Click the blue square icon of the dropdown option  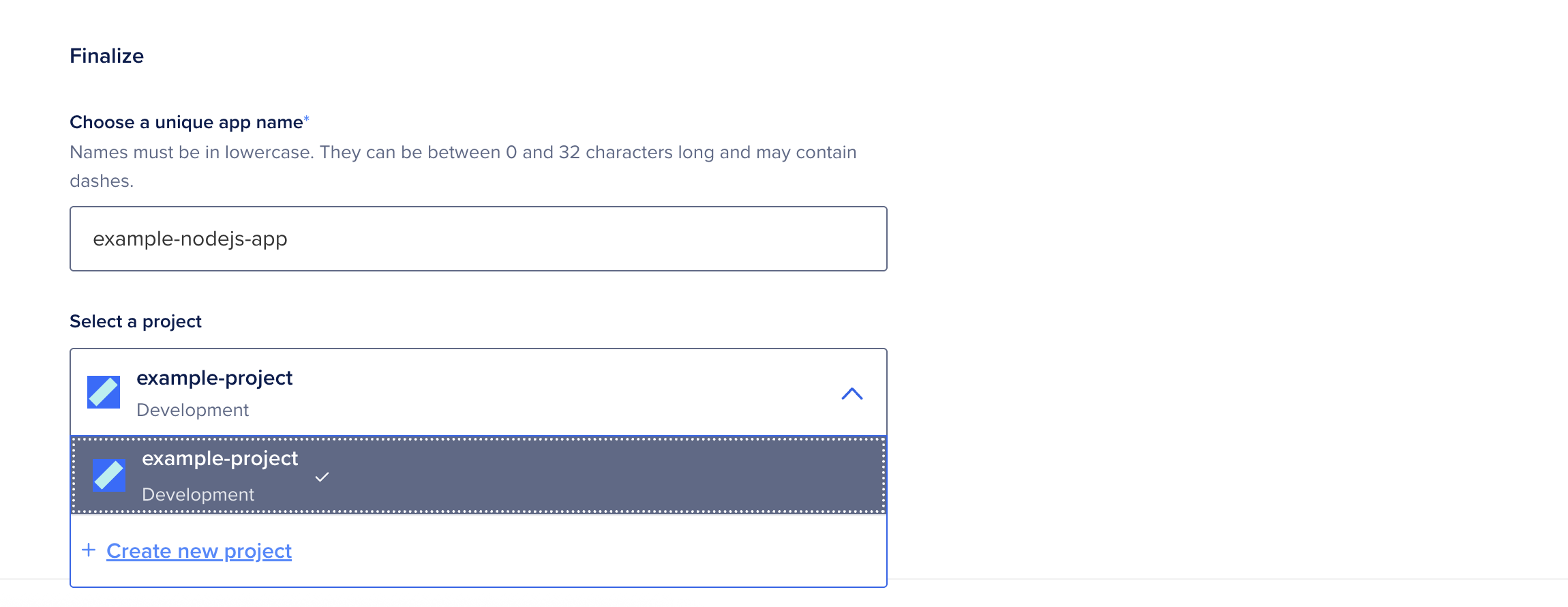point(109,475)
